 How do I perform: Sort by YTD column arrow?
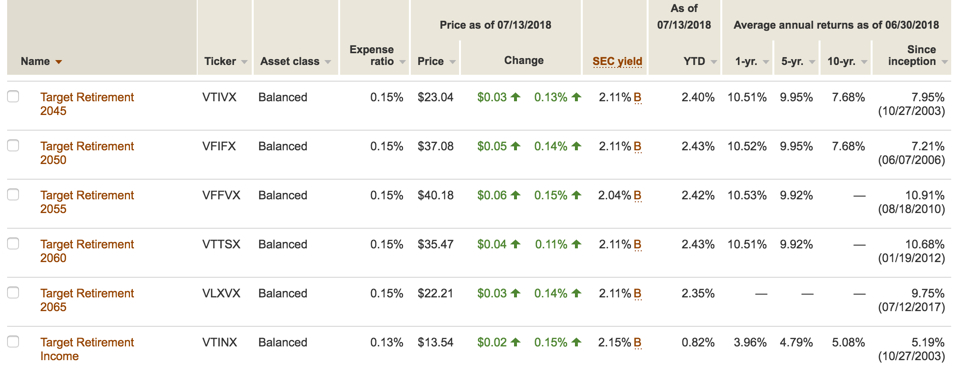point(714,62)
